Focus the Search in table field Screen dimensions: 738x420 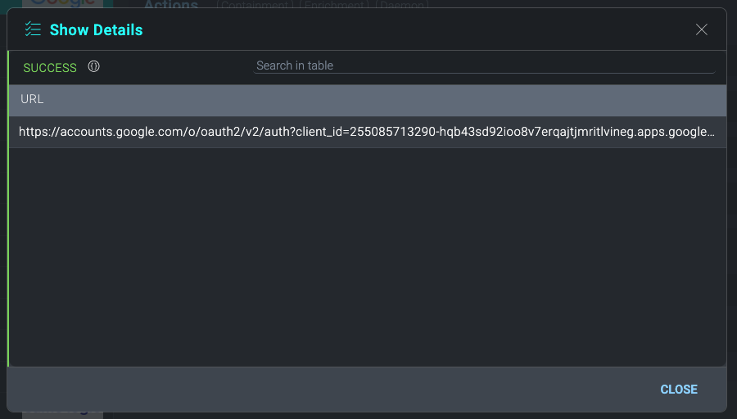(484, 66)
